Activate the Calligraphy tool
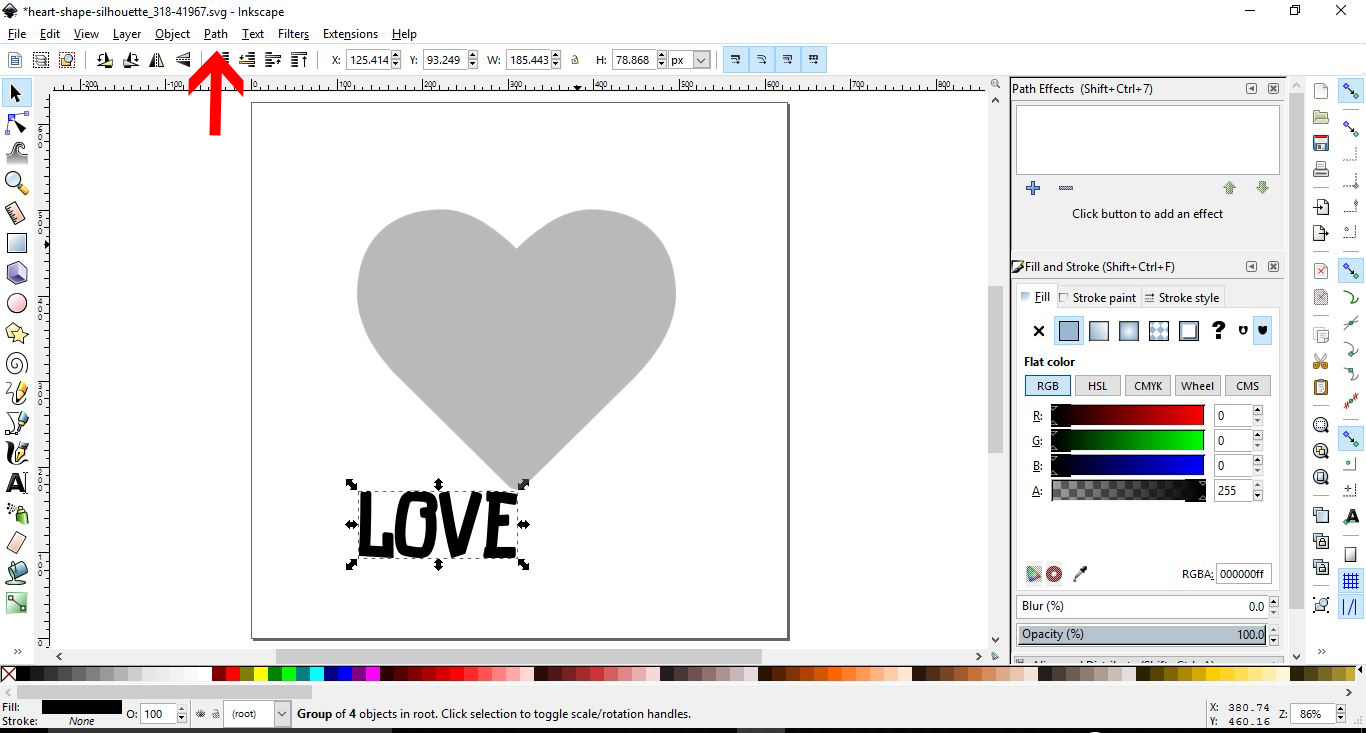 coord(16,453)
